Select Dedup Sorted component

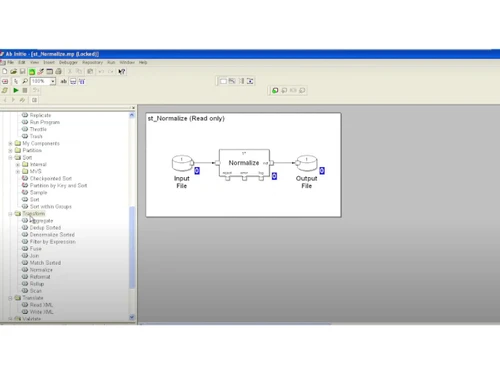click(45, 228)
